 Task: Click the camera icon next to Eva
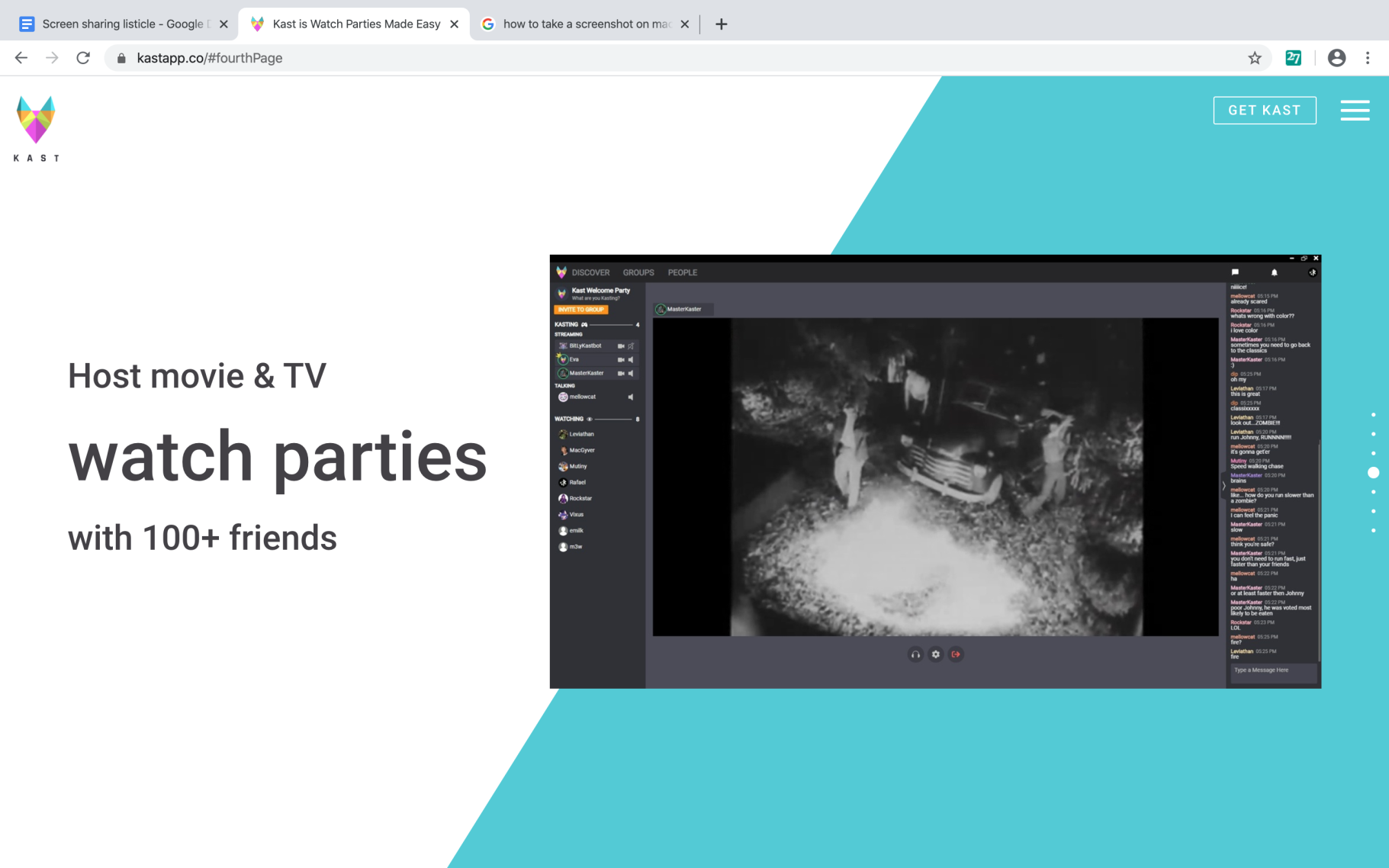[621, 360]
